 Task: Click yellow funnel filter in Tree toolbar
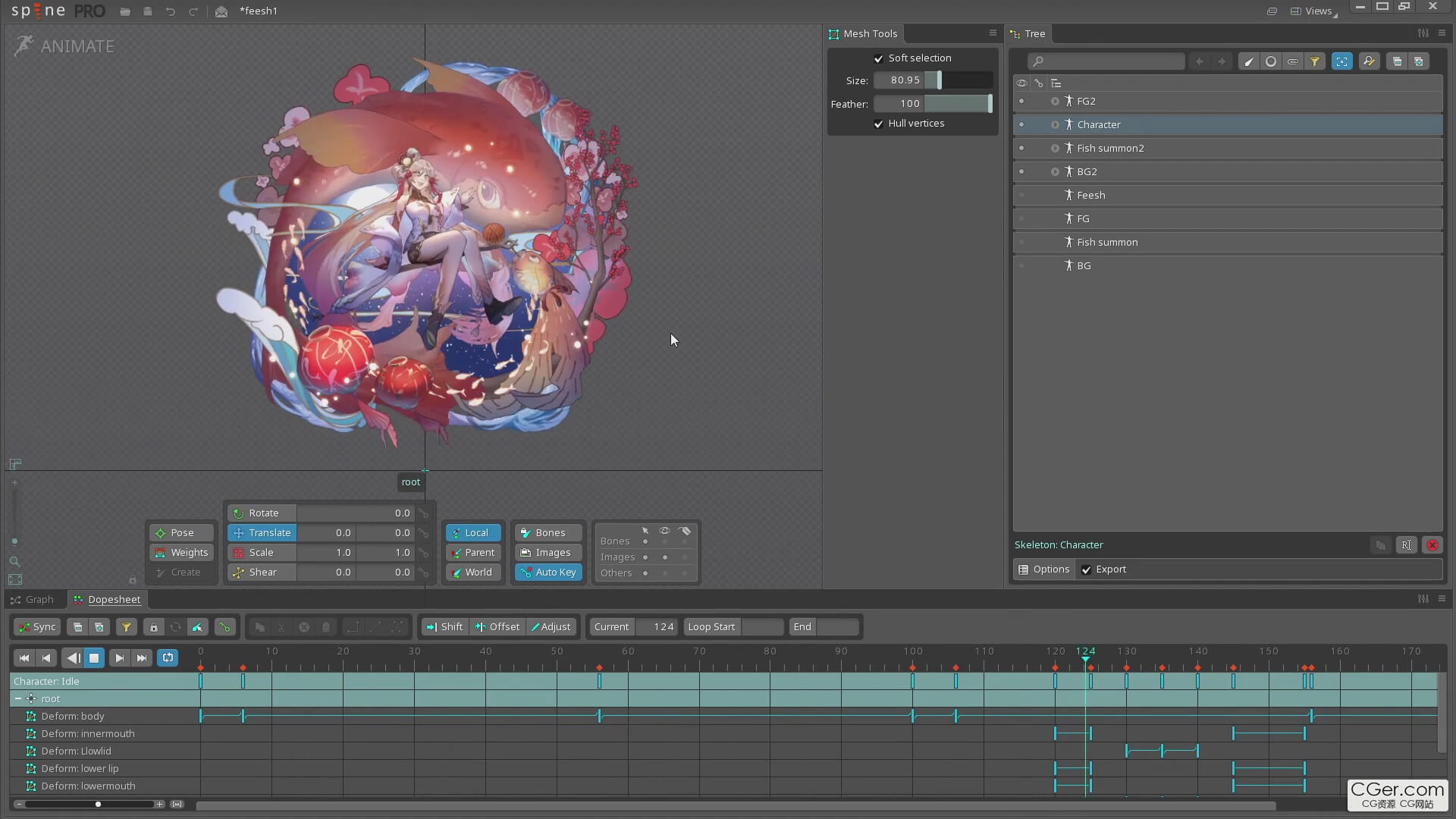coord(1315,61)
